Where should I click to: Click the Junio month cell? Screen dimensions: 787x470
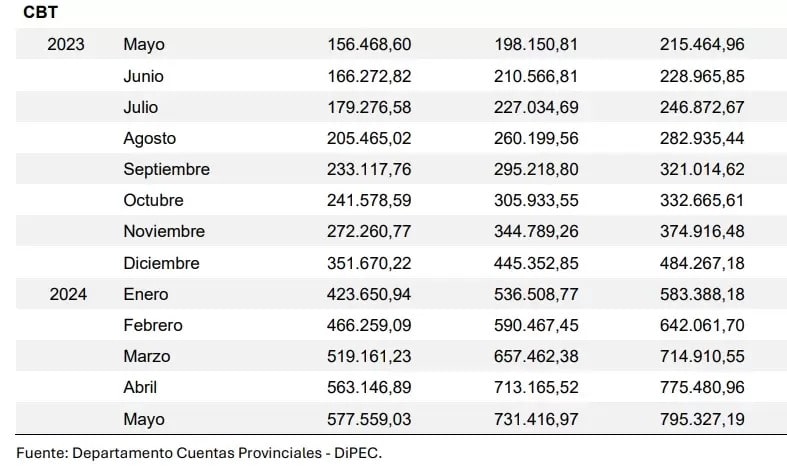pos(143,76)
